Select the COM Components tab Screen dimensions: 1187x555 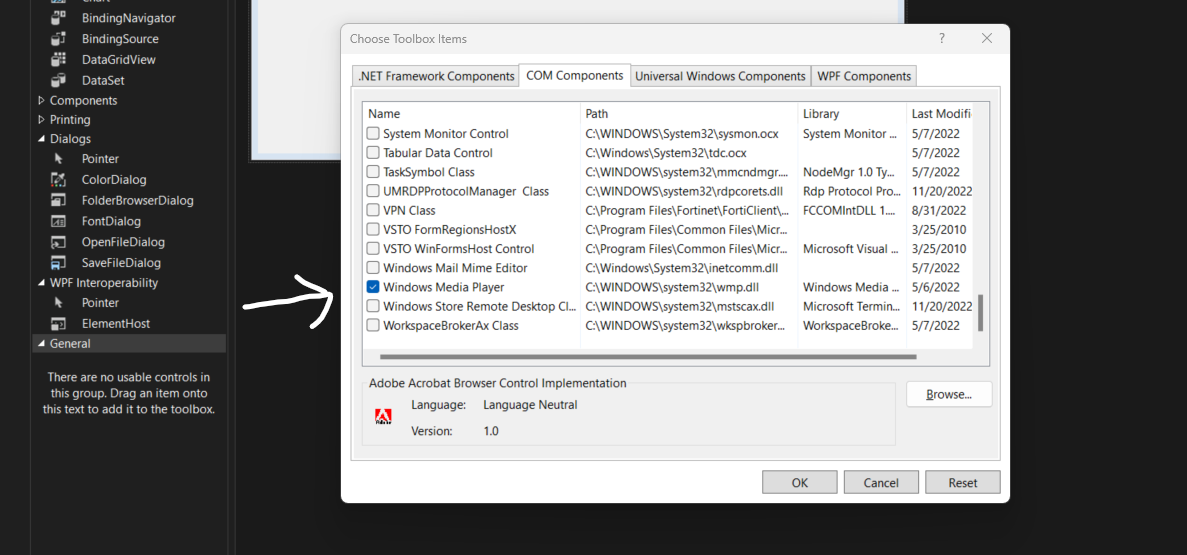(575, 76)
